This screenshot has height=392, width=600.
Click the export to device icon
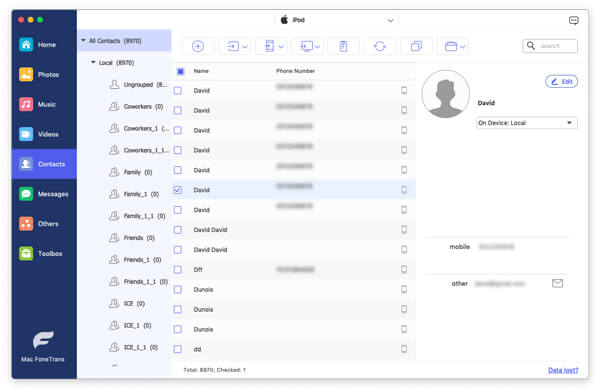point(269,46)
